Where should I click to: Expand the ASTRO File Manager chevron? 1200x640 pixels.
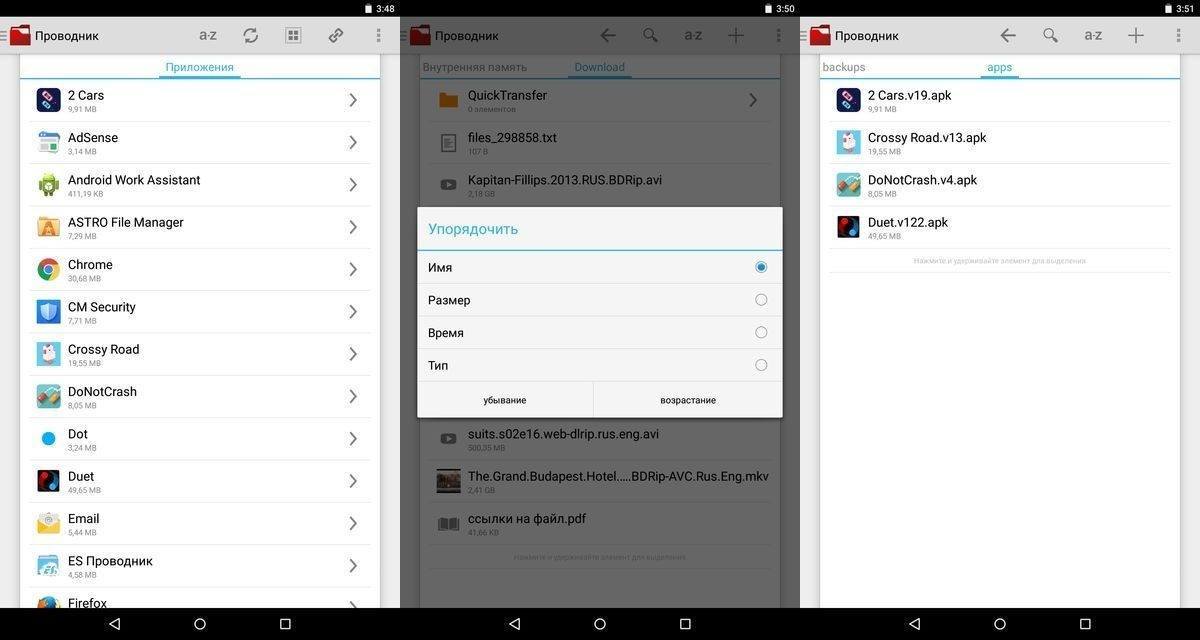pyautogui.click(x=353, y=227)
